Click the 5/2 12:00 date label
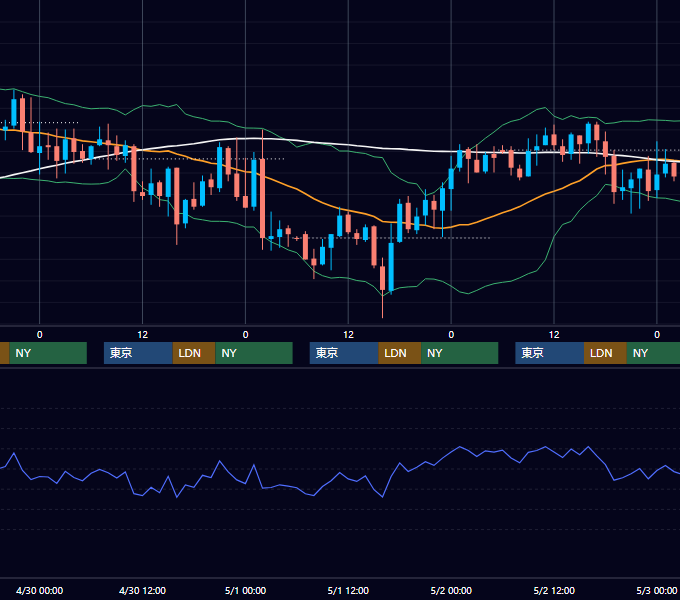Screen dimensions: 680x600 click(554, 590)
